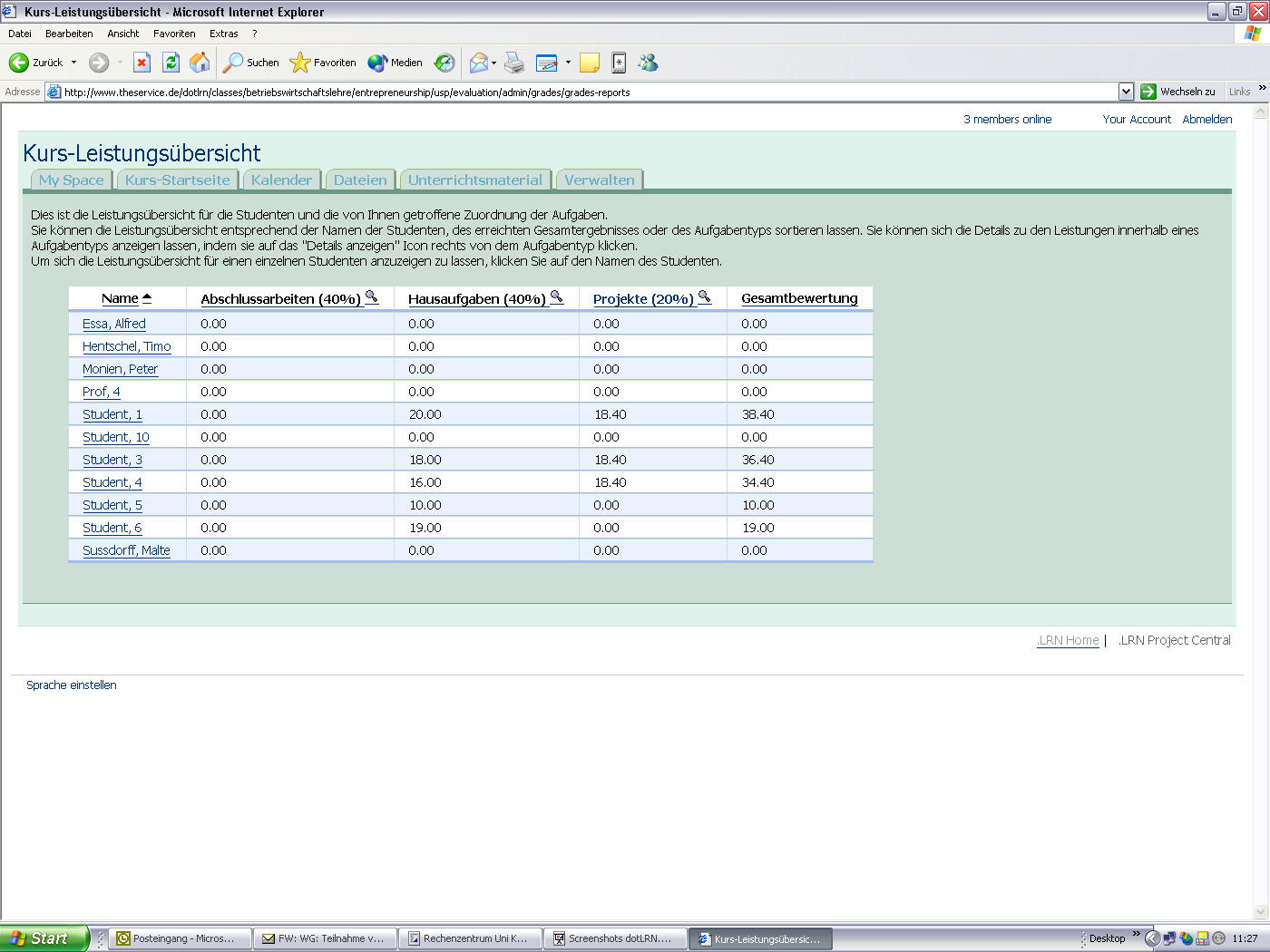The image size is (1270, 952).
Task: Click the red stop loading icon
Action: (x=142, y=63)
